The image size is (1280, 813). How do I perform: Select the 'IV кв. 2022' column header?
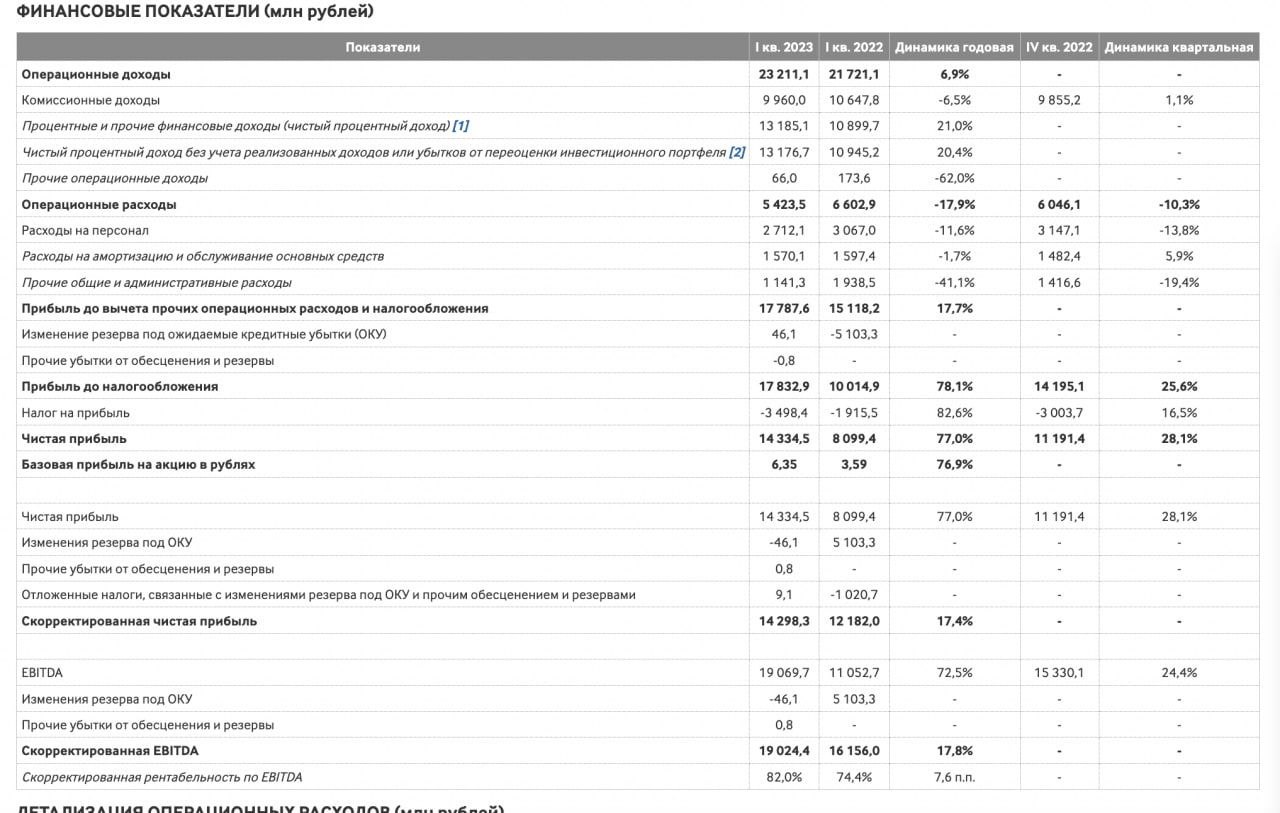tap(1059, 47)
